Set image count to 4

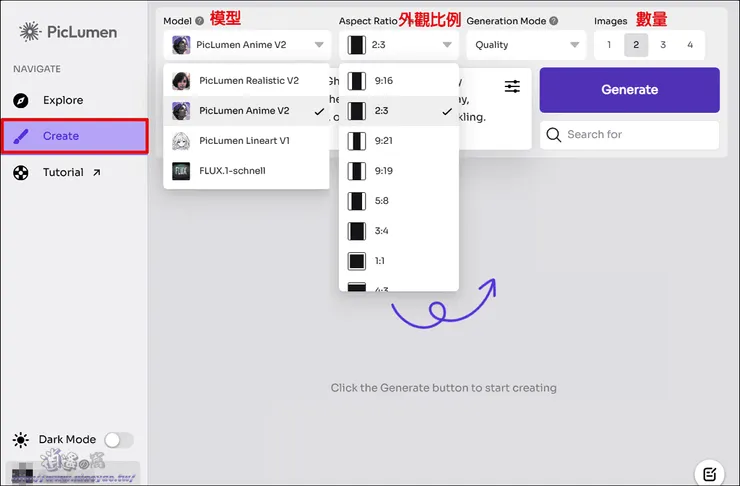pyautogui.click(x=690, y=45)
